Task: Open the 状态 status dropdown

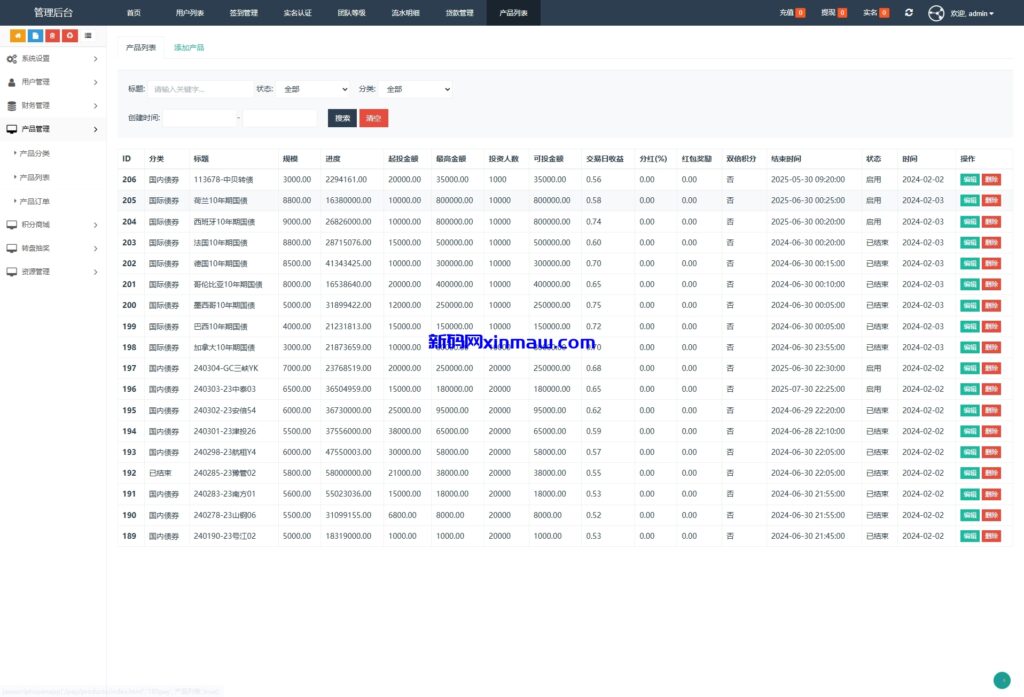Action: [x=313, y=89]
